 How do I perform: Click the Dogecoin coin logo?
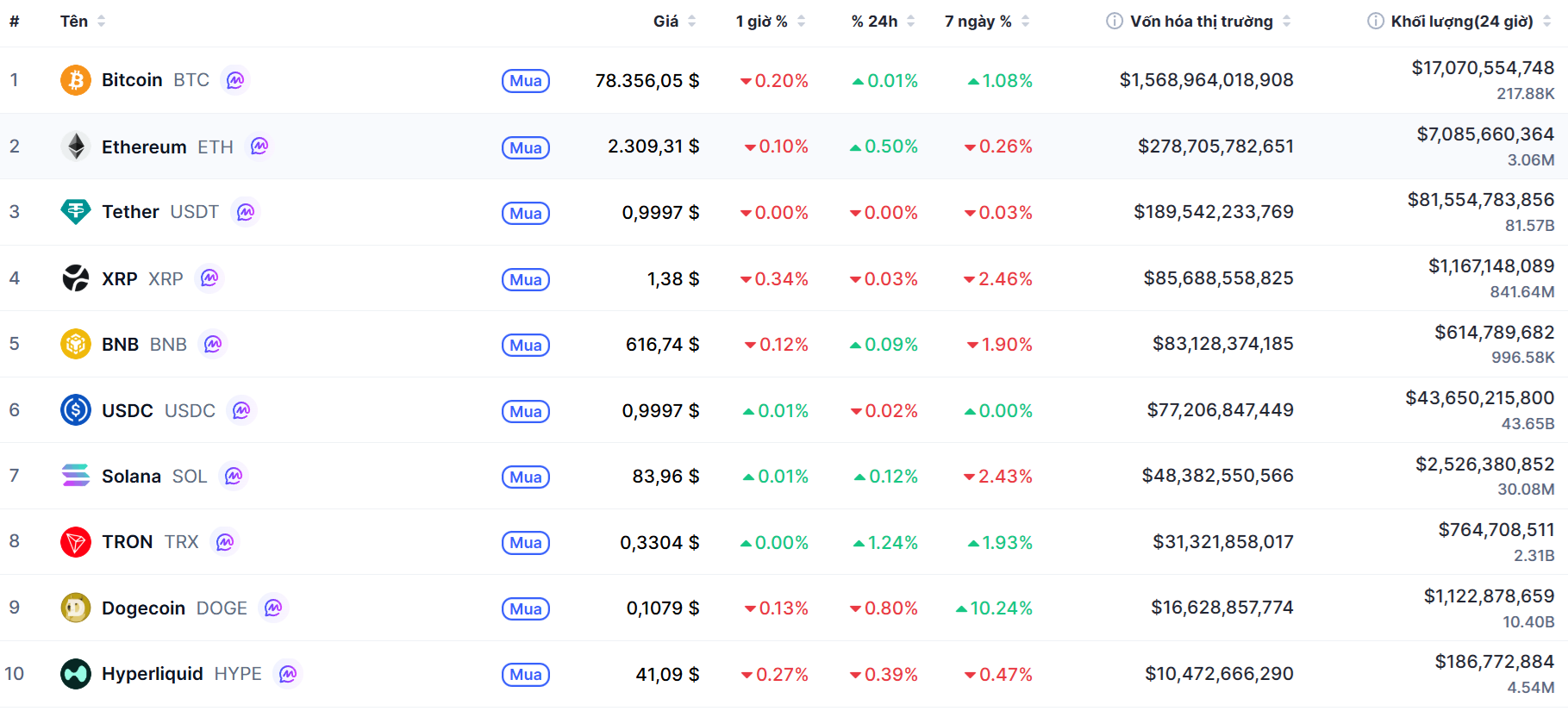point(76,608)
